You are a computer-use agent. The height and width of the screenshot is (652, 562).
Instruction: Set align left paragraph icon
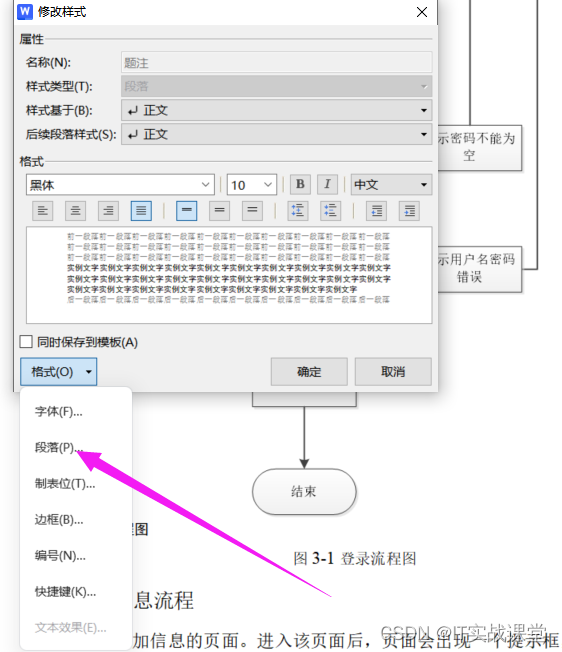pos(43,211)
